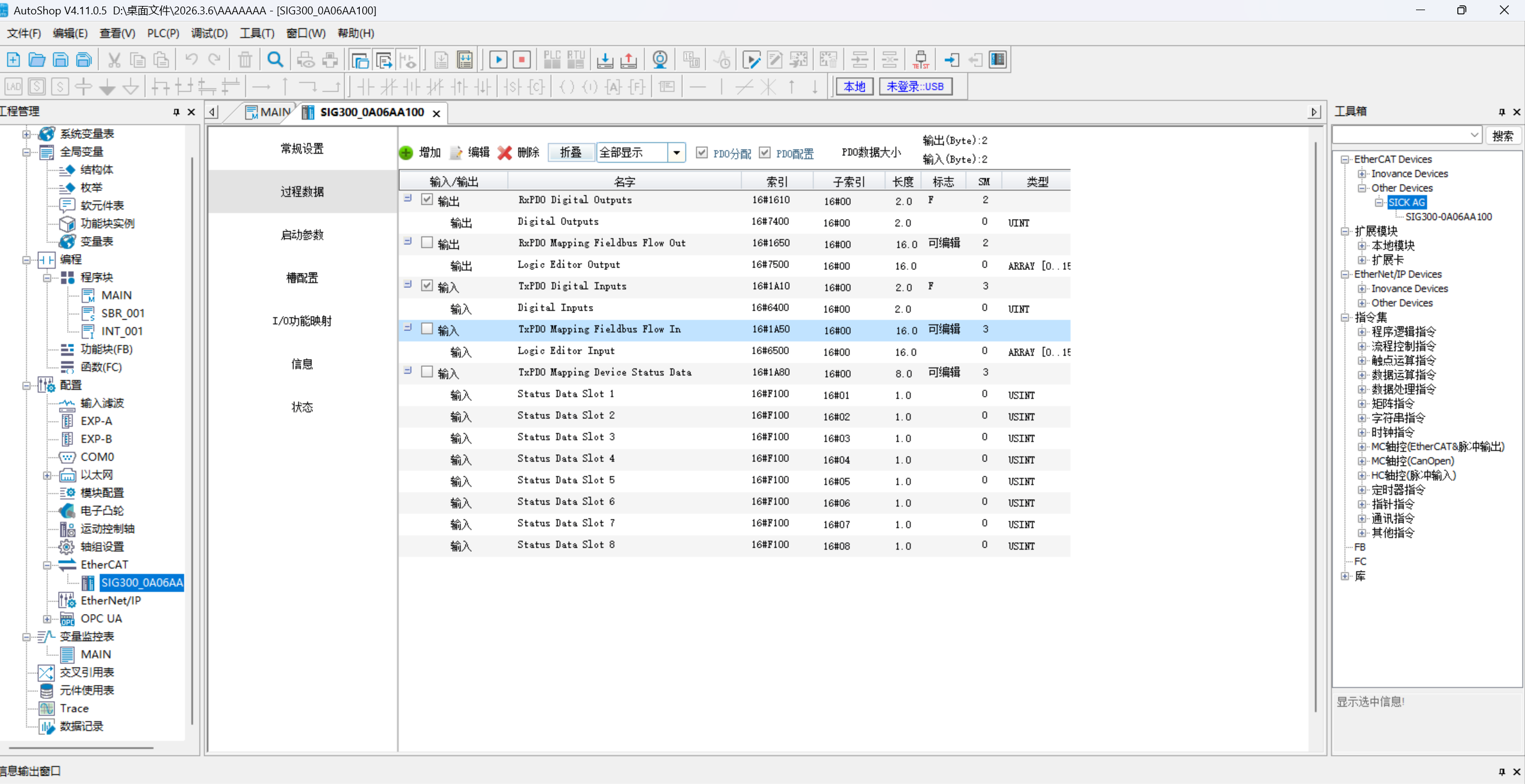Screen dimensions: 1525x784
Task: Collapse the EtherCAT tree node
Action: tap(47, 565)
